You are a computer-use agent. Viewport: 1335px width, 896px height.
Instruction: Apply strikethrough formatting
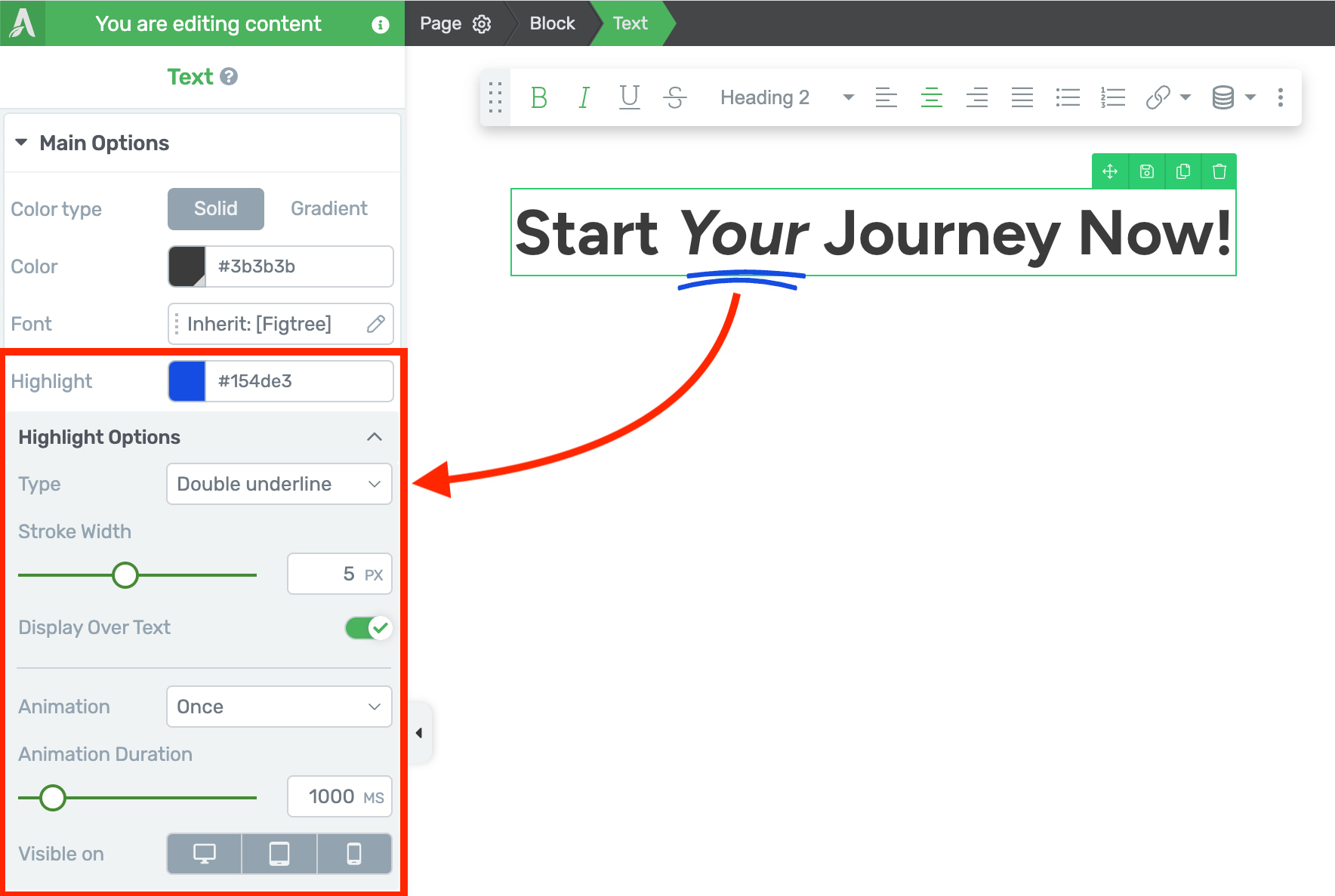click(674, 97)
